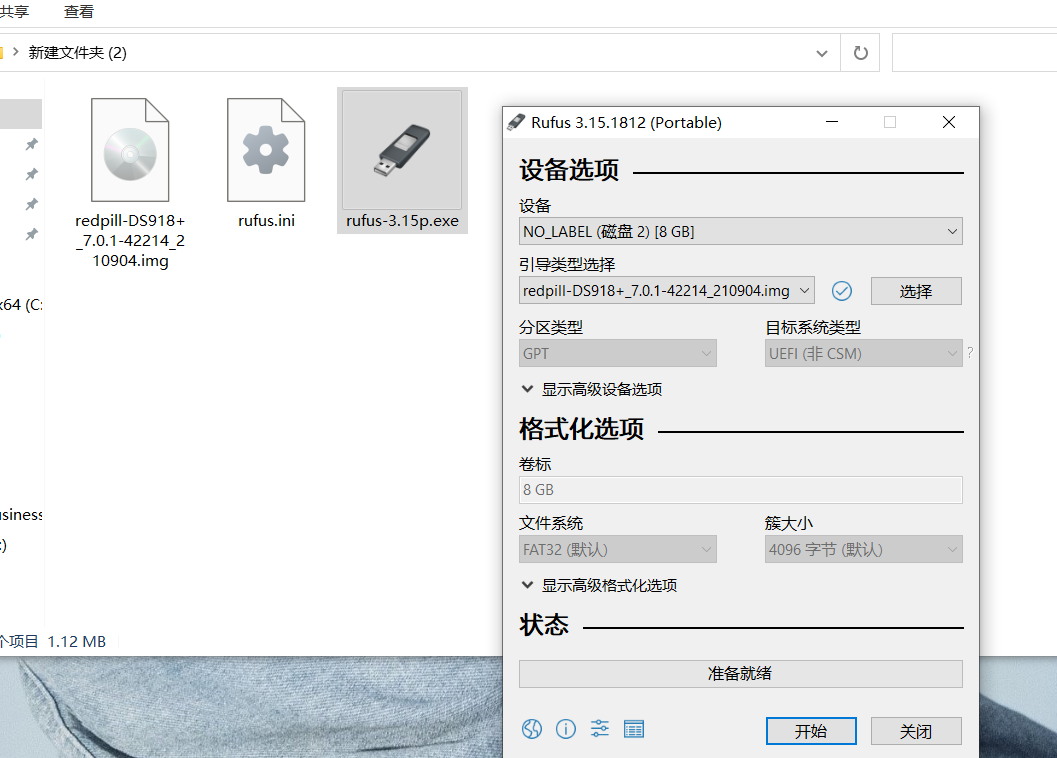Open Rufus language globe icon
Screen dimensions: 1057x758
[x=532, y=729]
